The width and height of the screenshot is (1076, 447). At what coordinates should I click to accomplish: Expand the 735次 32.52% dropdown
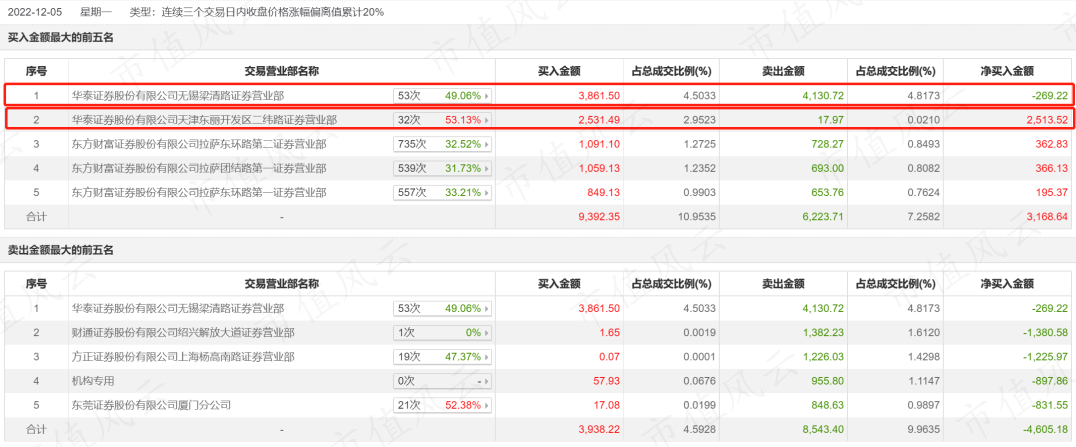pos(443,144)
